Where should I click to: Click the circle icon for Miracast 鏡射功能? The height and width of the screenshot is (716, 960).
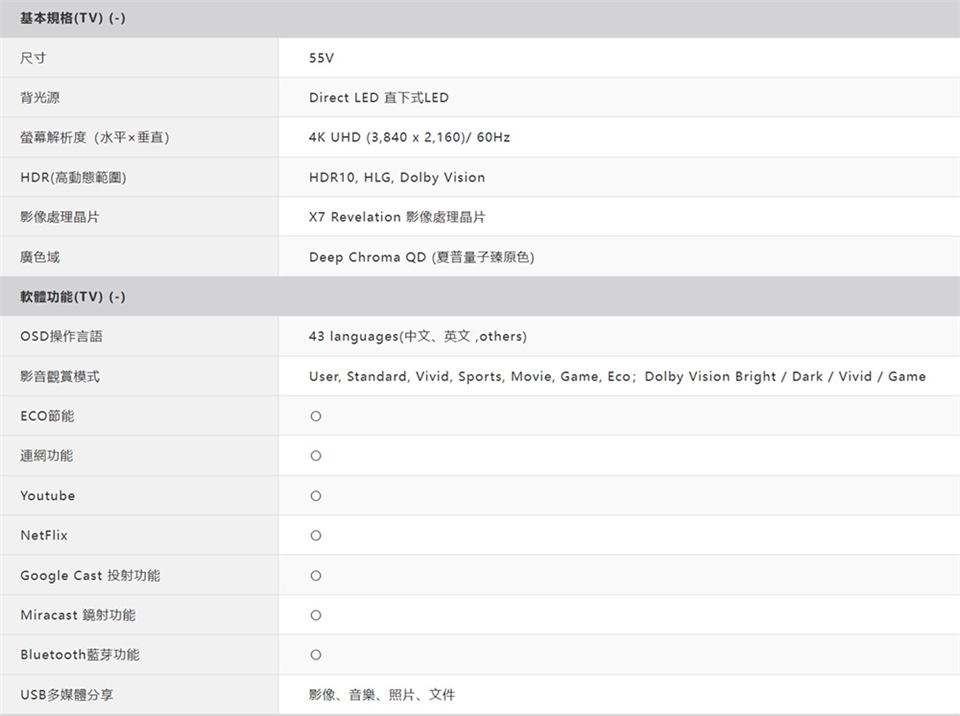click(316, 615)
